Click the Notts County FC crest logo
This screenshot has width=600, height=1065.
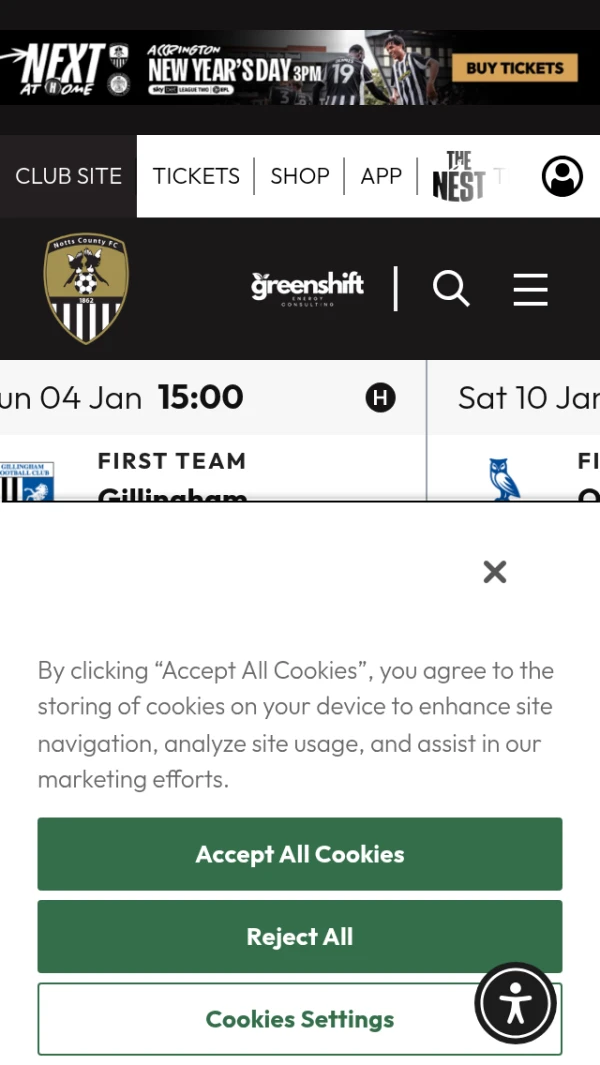point(86,288)
